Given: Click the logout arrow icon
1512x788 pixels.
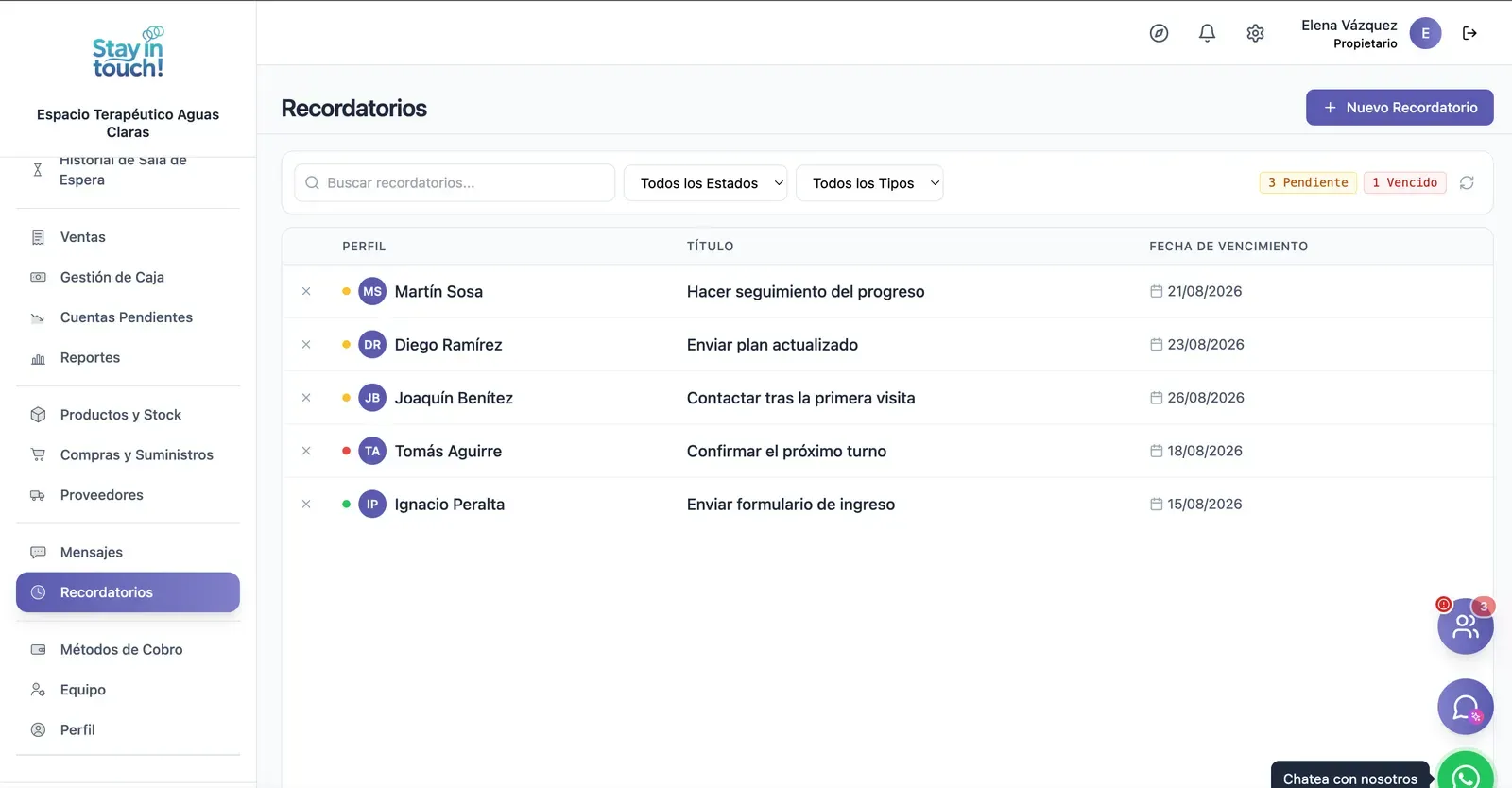Looking at the screenshot, I should click(1469, 33).
